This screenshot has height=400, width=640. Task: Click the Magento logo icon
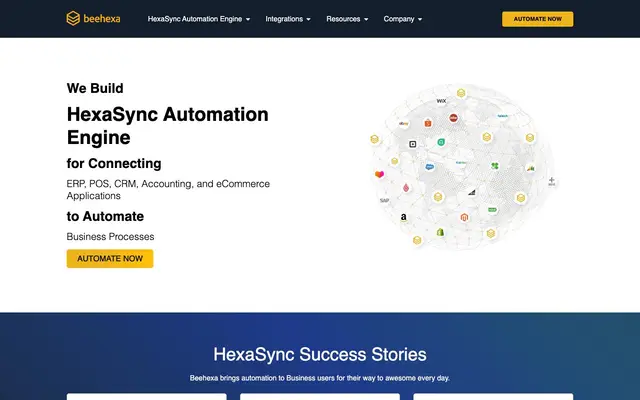464,217
